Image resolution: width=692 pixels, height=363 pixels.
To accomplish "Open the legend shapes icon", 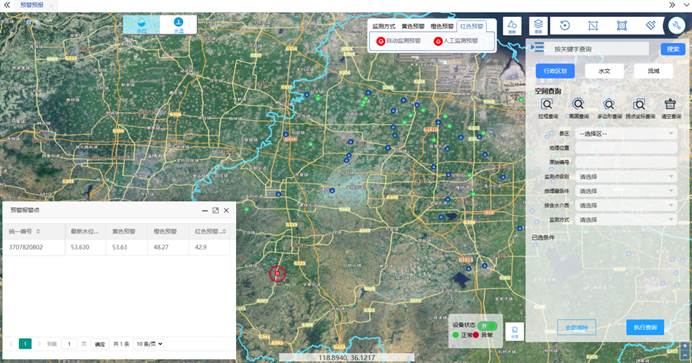I will [x=512, y=26].
